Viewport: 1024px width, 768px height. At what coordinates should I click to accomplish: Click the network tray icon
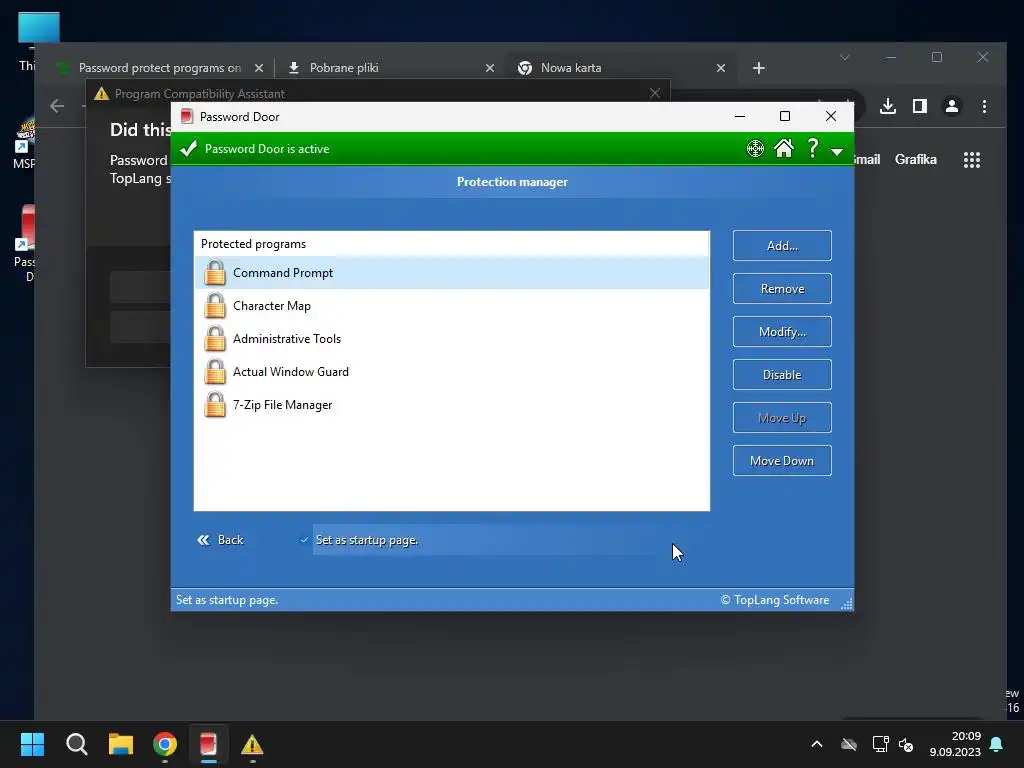(880, 744)
